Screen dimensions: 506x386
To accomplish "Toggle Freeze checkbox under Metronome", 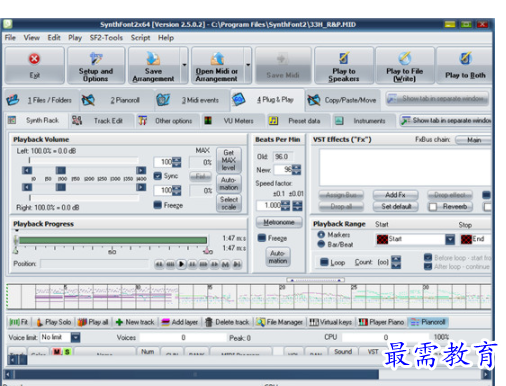I will click(x=262, y=238).
